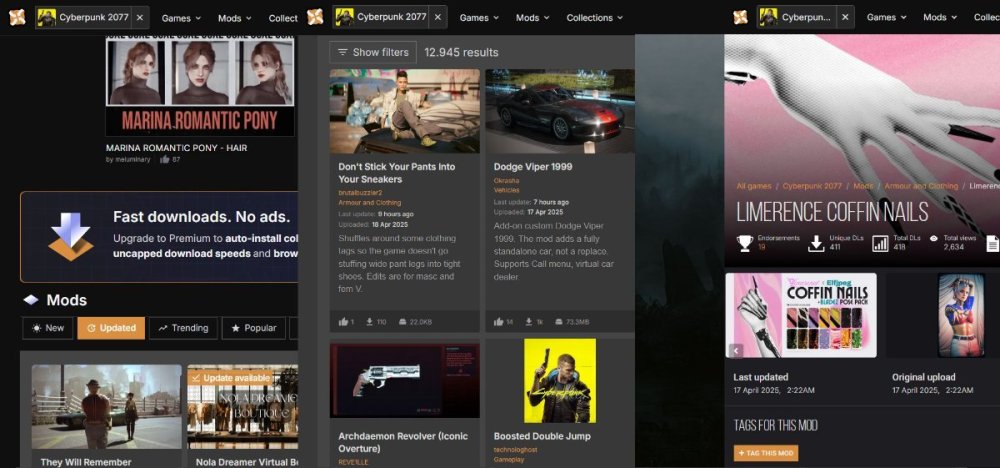Click author name melumiary under Marina mod
1000x468 pixels.
point(132,159)
